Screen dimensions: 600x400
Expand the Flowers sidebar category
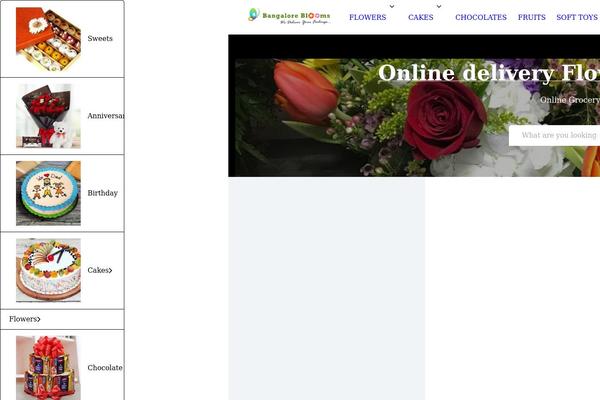pos(25,319)
